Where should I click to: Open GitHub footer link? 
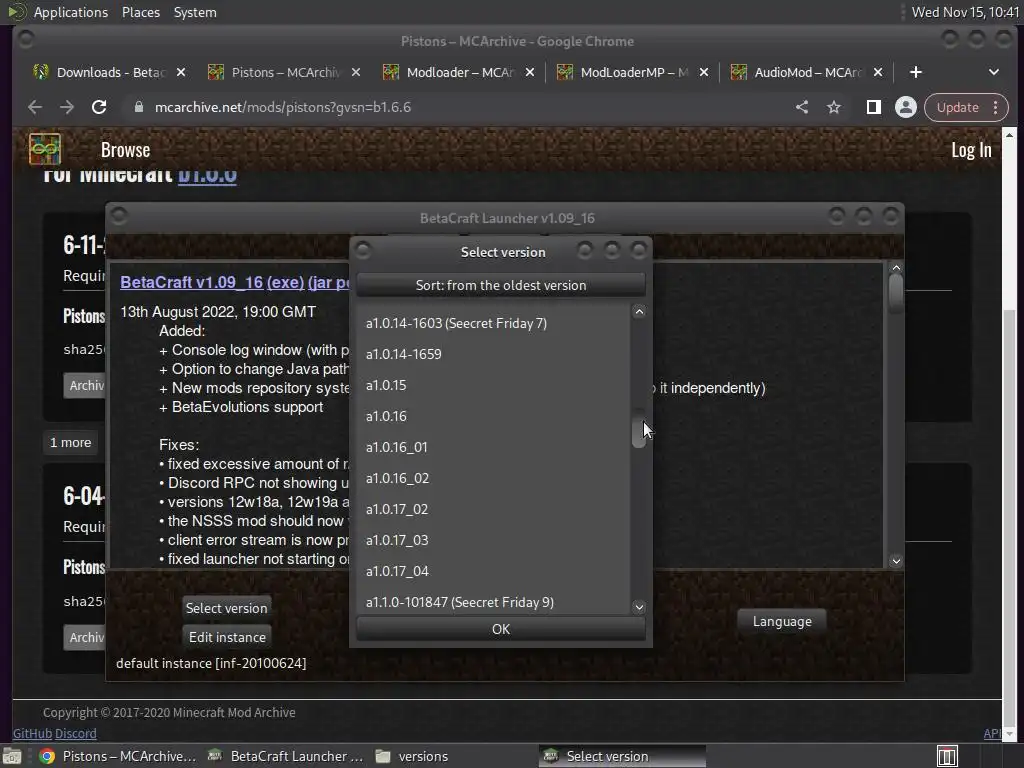(32, 733)
